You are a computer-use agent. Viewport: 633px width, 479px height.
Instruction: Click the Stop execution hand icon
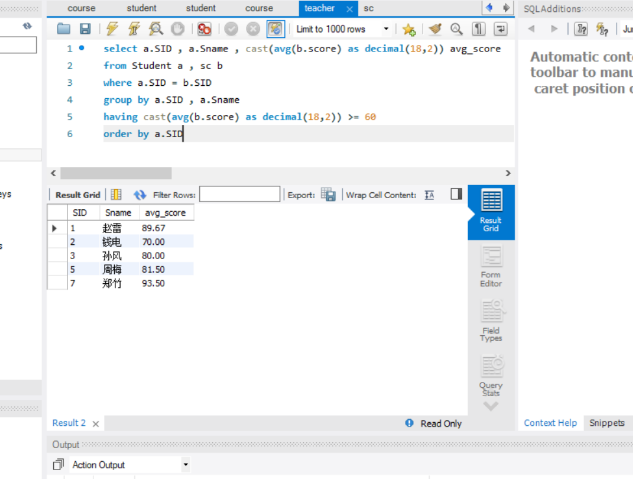178,29
